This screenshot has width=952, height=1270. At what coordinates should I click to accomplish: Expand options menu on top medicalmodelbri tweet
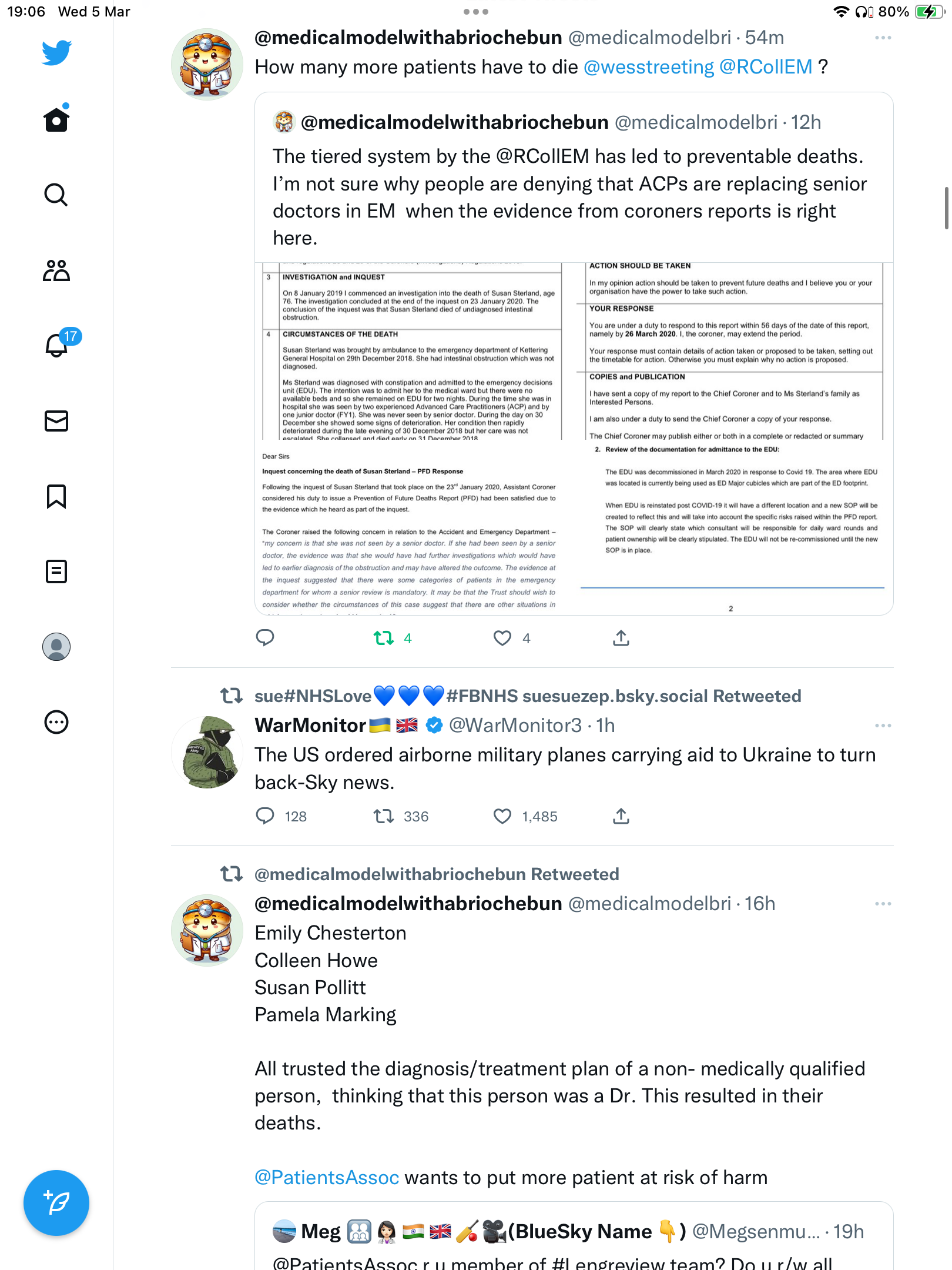click(883, 38)
